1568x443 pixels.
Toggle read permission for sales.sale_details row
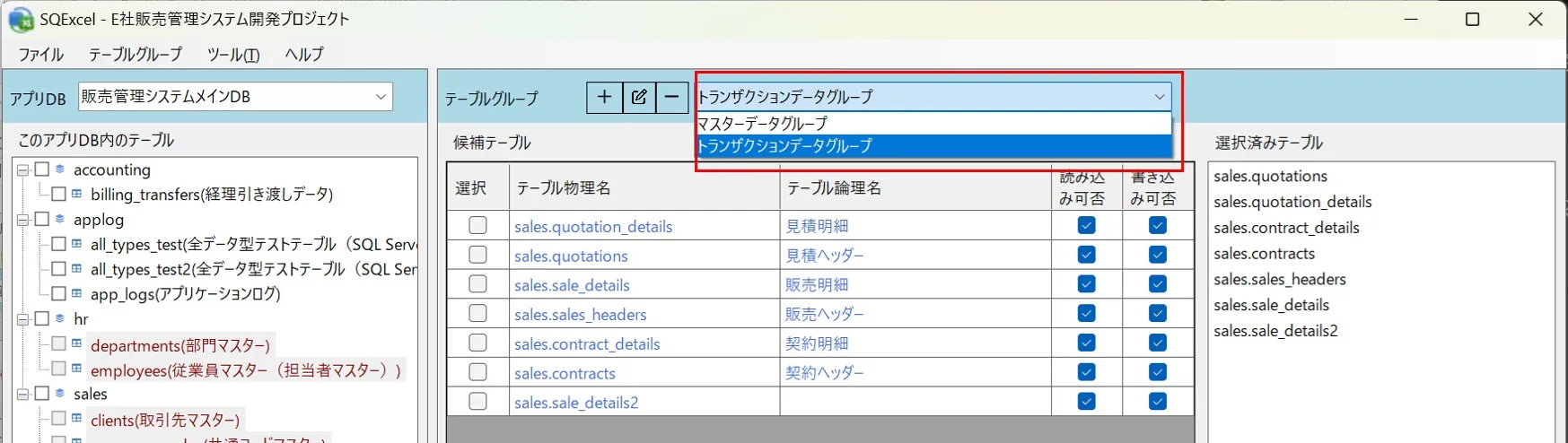(1086, 284)
